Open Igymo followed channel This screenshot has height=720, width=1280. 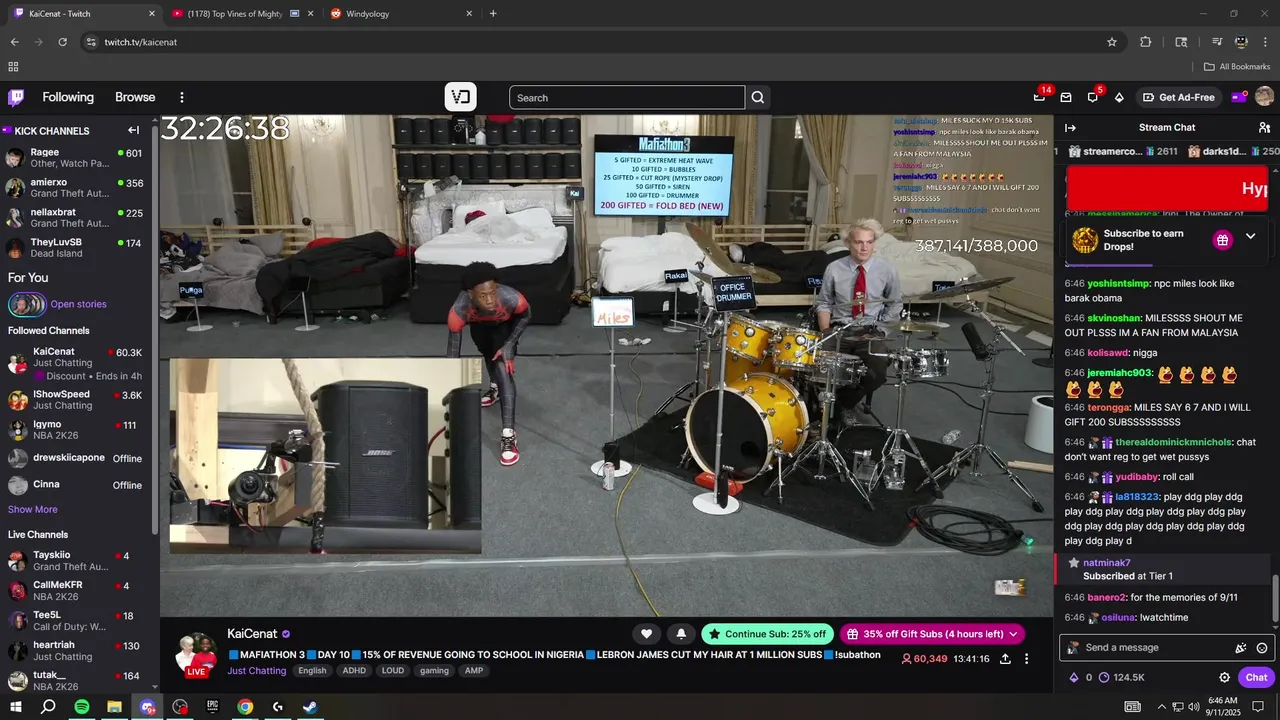click(75, 430)
